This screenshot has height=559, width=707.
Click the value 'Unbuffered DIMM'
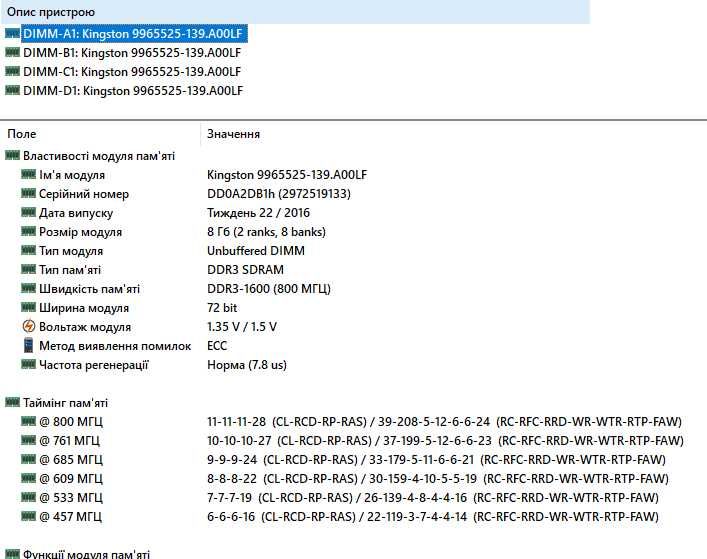tap(256, 251)
